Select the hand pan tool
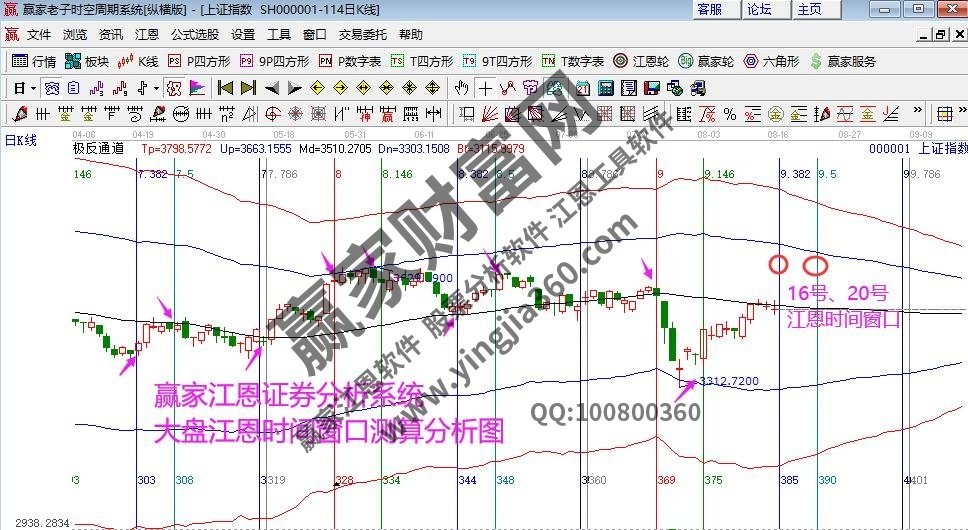Screen dimensions: 968x530 (x=462, y=87)
